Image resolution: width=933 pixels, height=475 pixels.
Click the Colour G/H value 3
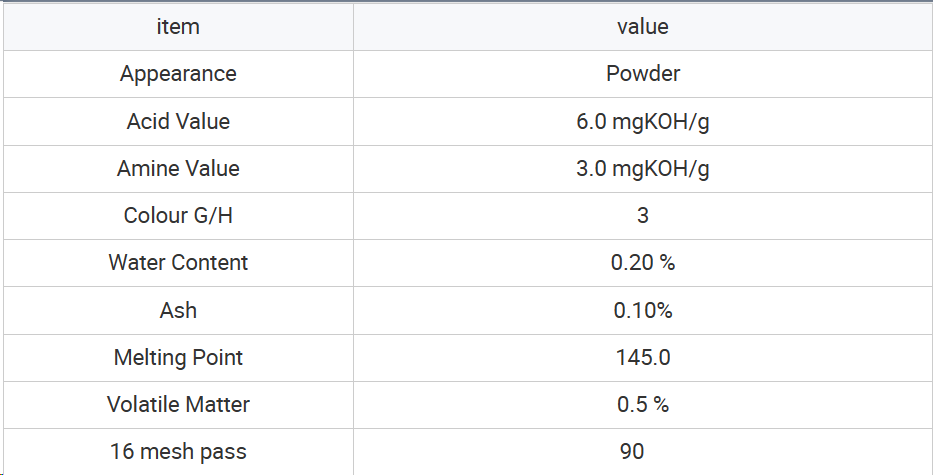[643, 215]
